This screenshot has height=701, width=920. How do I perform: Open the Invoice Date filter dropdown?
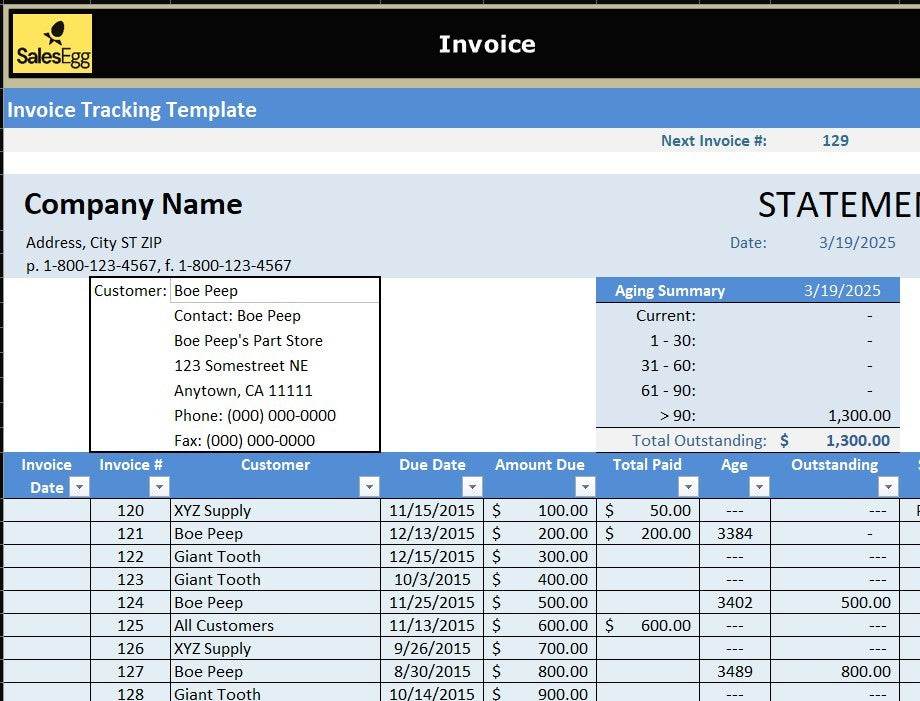point(80,487)
